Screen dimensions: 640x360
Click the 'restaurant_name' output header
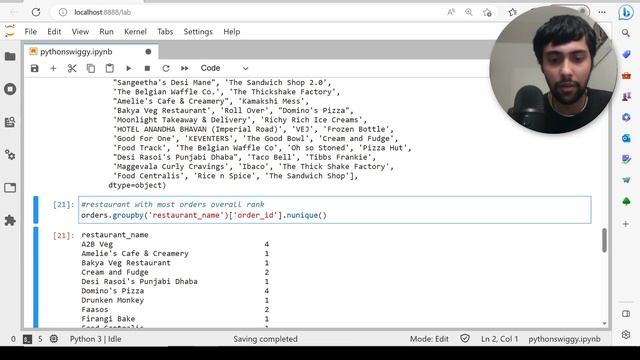(x=115, y=235)
